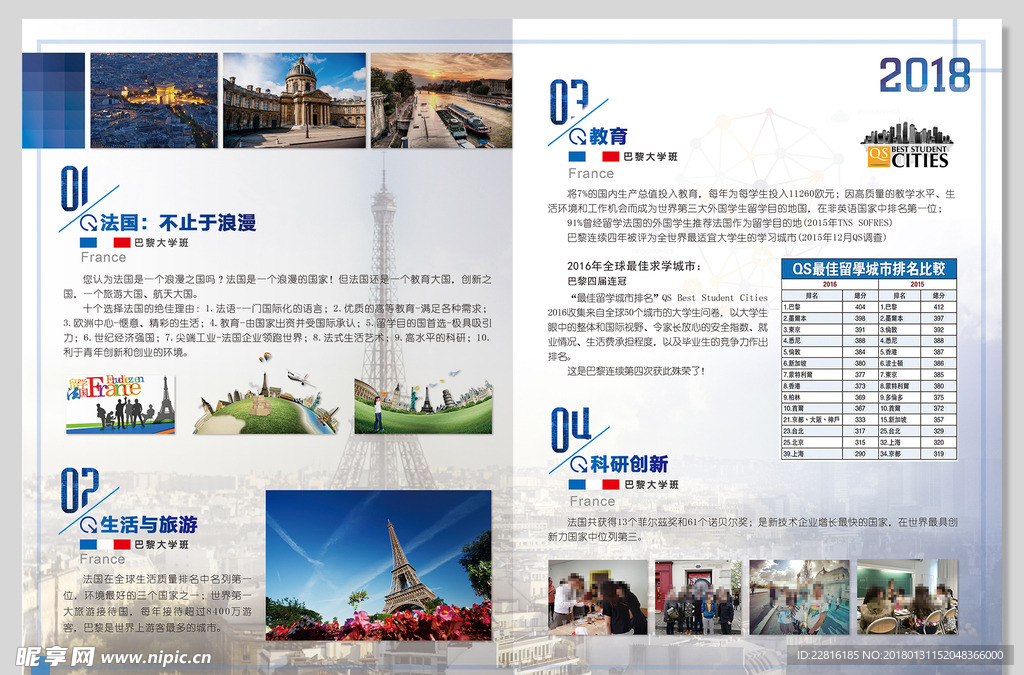Open the domed Institut de France photo
The height and width of the screenshot is (675, 1024).
click(x=295, y=101)
